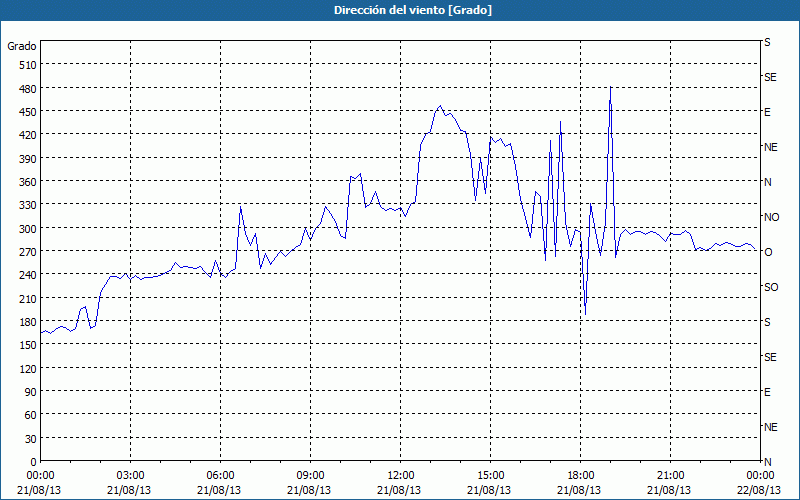Image resolution: width=800 pixels, height=500 pixels.
Task: Select the 06:00 time label
Action: (x=220, y=476)
